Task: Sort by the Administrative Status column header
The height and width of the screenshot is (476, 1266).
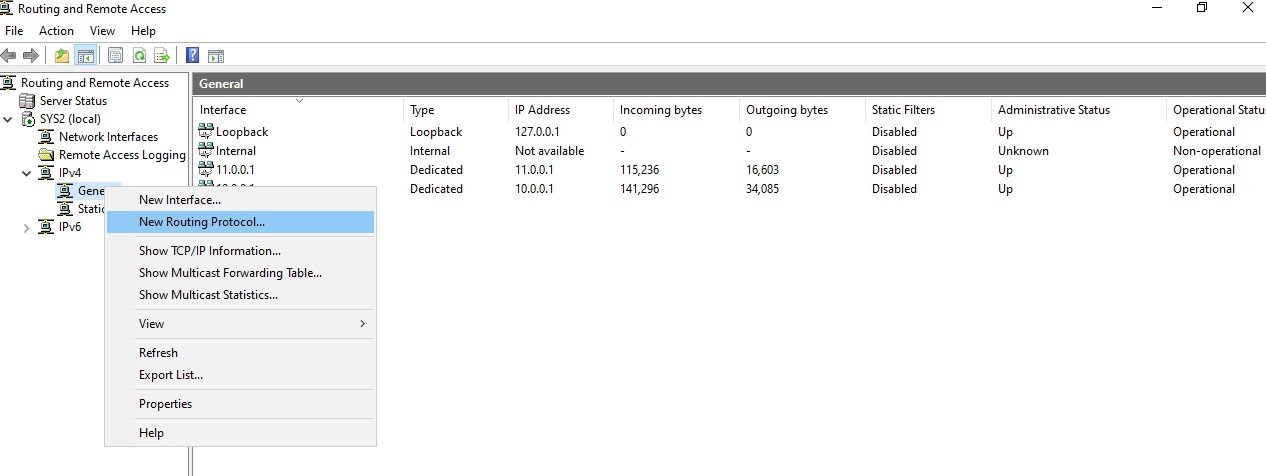Action: pyautogui.click(x=1079, y=110)
